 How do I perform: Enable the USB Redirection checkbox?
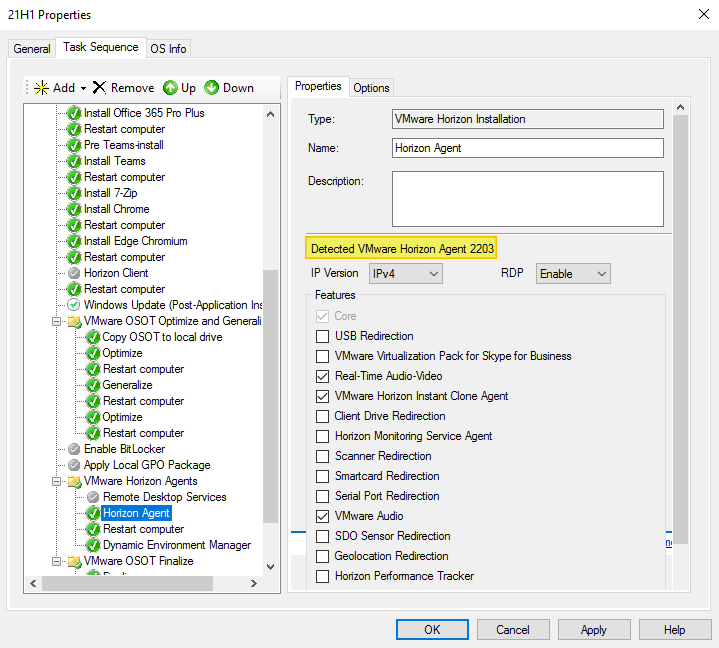click(x=322, y=336)
